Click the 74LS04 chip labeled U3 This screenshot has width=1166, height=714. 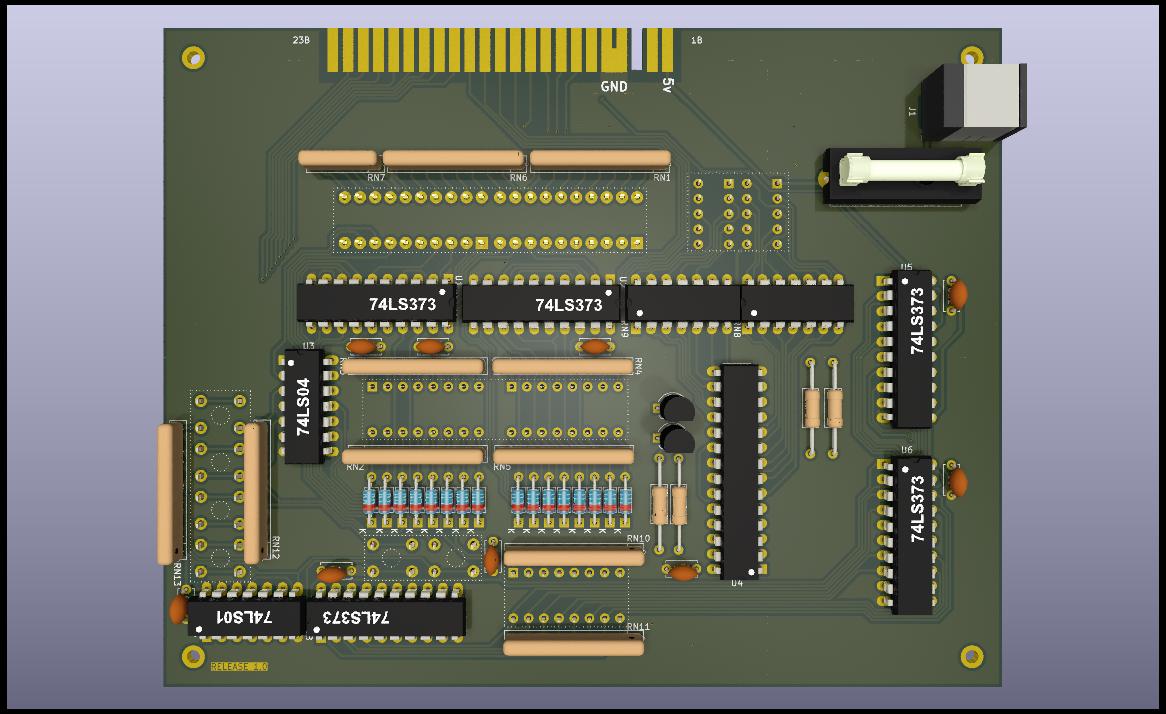304,406
